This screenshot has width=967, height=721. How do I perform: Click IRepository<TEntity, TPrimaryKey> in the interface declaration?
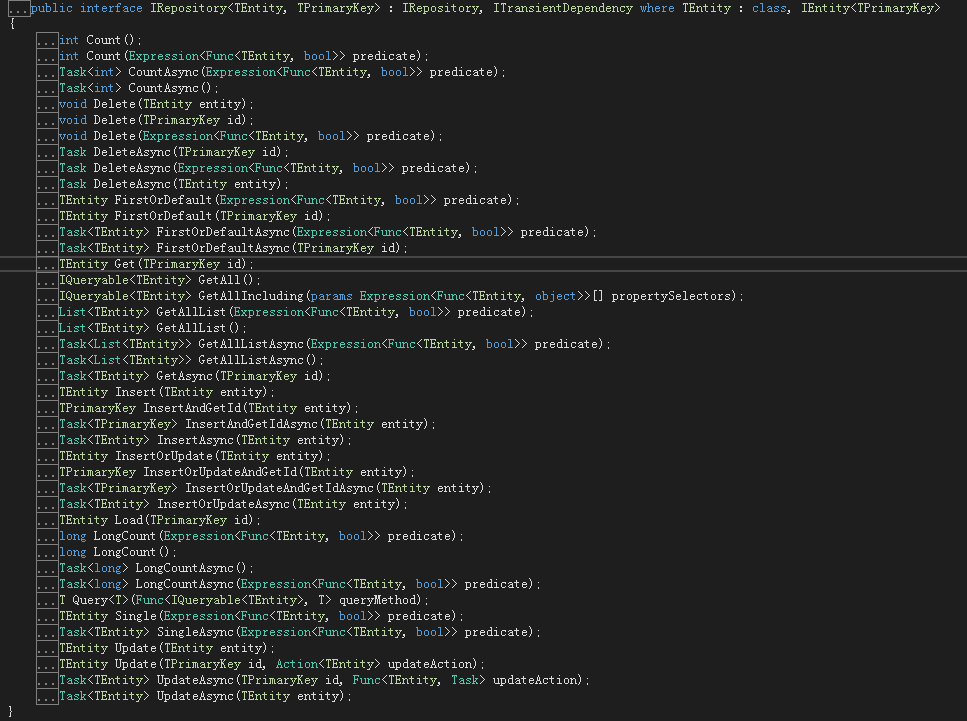265,8
